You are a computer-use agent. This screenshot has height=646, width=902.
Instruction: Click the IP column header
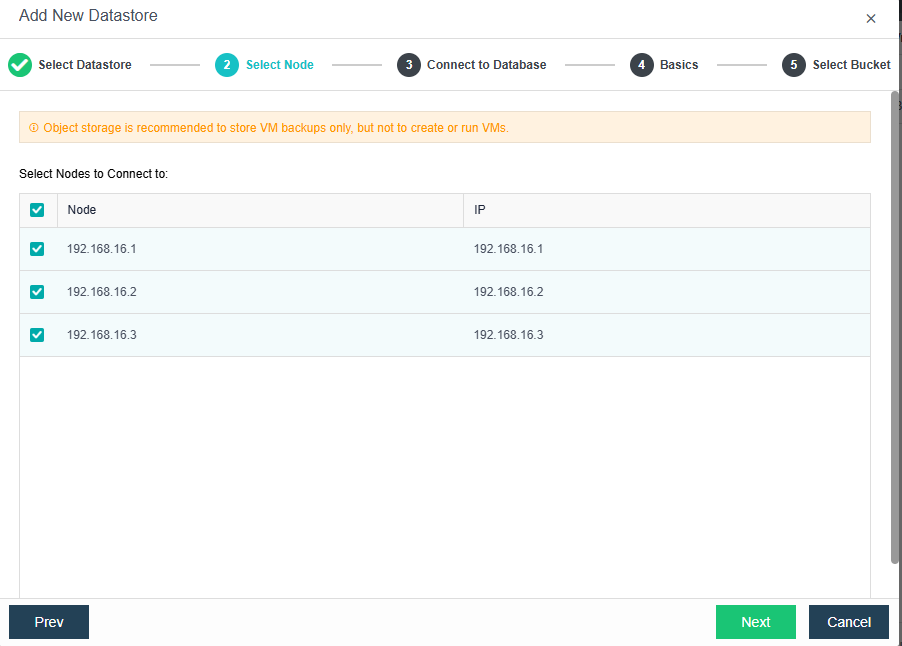[x=480, y=210]
